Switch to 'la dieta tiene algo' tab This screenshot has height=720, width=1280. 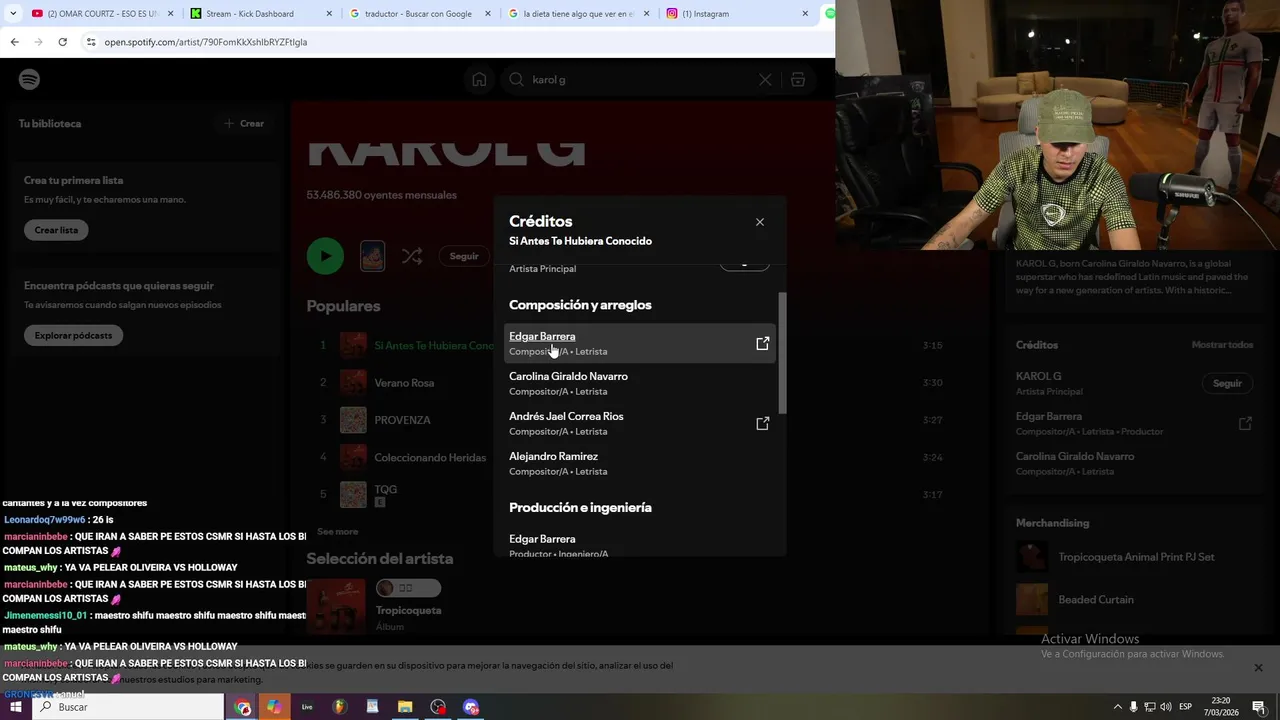pyautogui.click(x=580, y=14)
